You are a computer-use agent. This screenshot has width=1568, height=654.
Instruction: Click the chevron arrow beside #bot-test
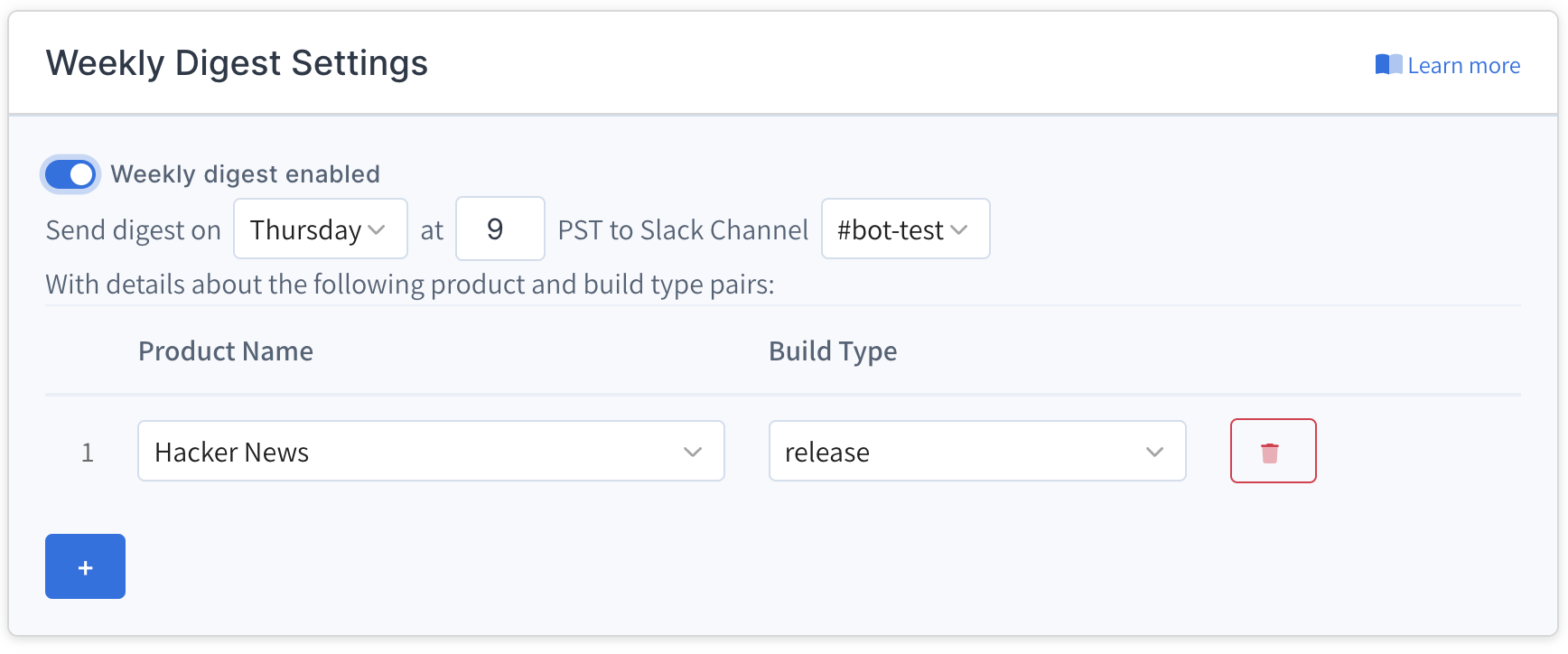click(x=959, y=230)
